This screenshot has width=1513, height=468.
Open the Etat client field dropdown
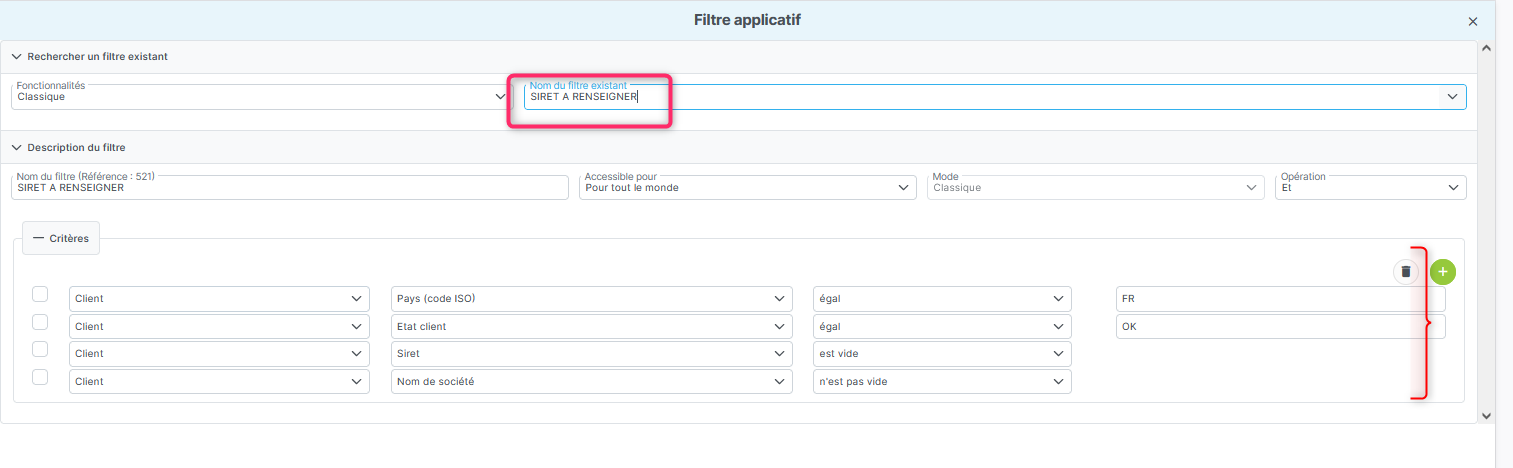pyautogui.click(x=591, y=327)
